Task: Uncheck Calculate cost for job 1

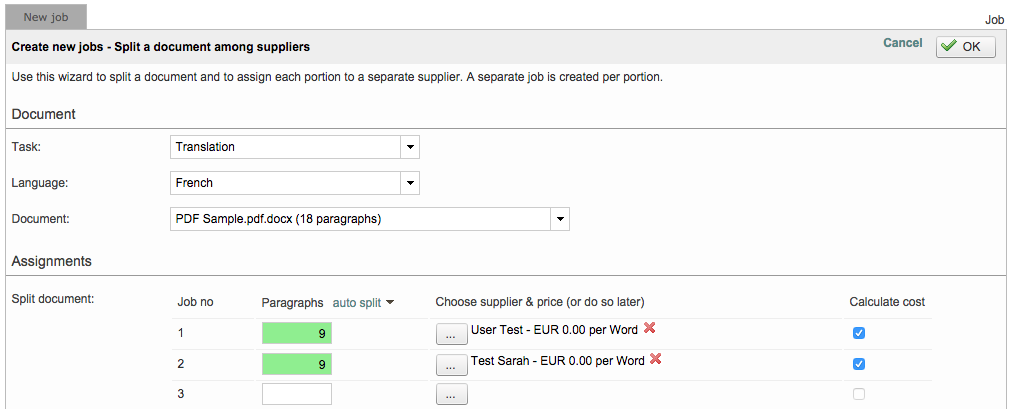Action: (859, 333)
